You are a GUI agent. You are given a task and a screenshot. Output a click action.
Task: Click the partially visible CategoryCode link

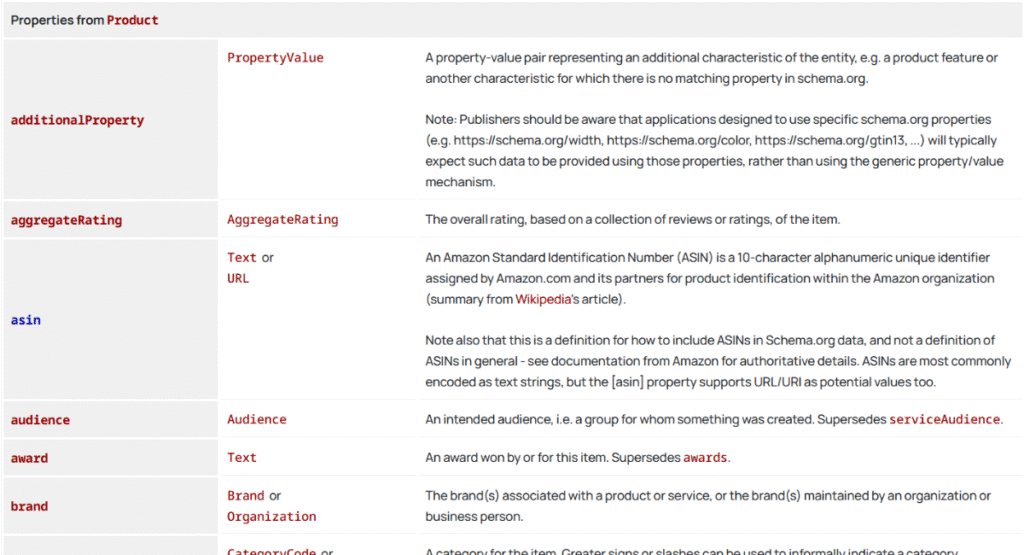[271, 550]
